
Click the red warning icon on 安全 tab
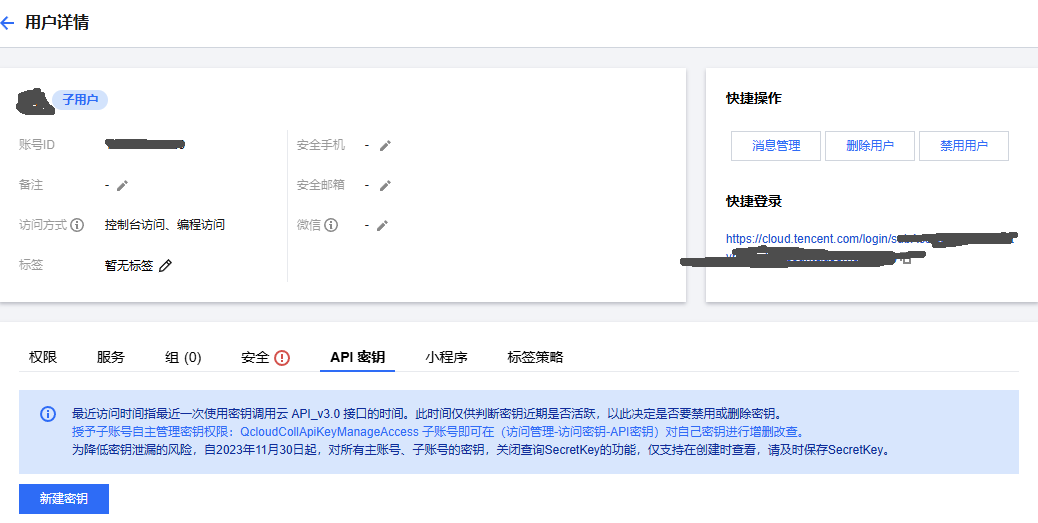[282, 358]
